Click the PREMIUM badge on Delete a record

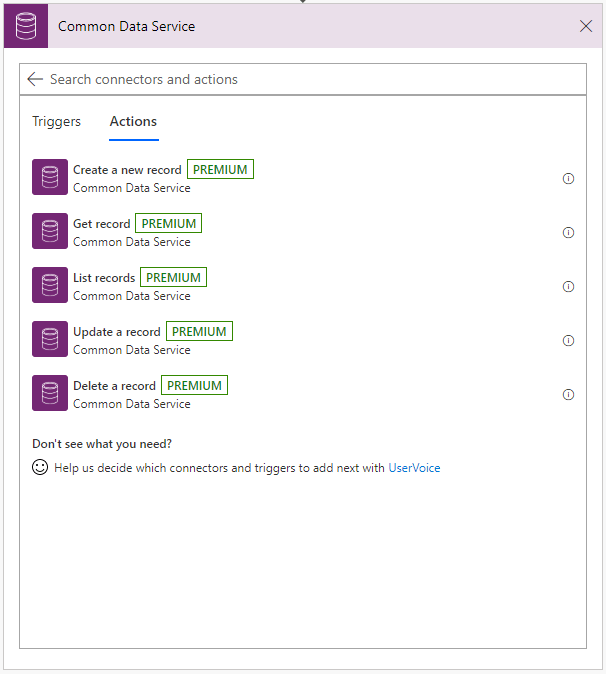194,386
